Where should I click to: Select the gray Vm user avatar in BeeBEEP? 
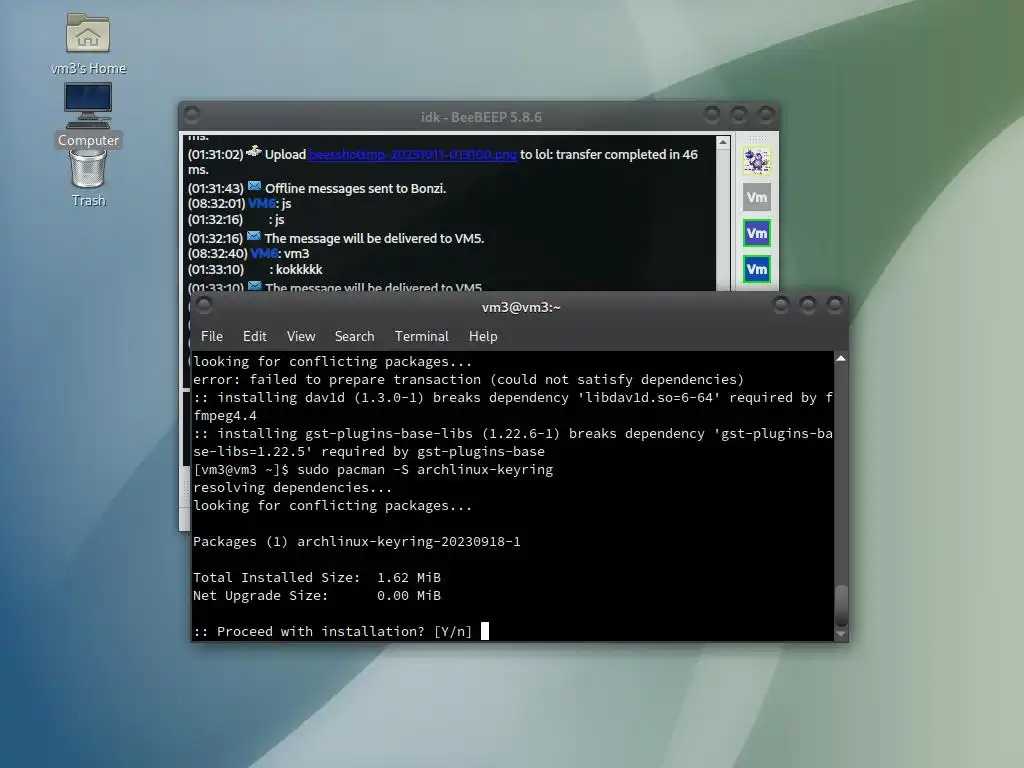[x=757, y=197]
